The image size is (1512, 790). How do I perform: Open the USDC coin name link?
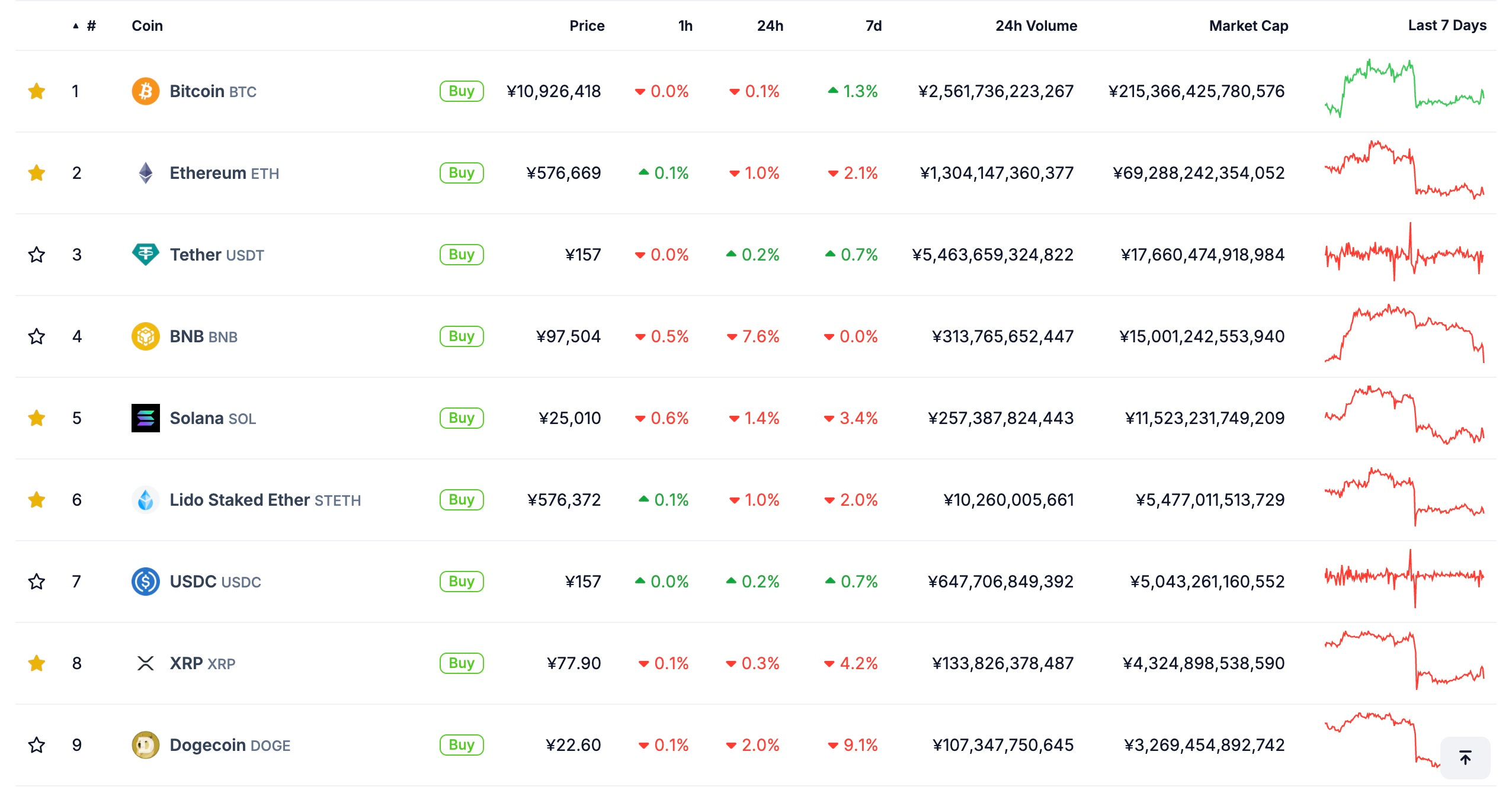[215, 582]
